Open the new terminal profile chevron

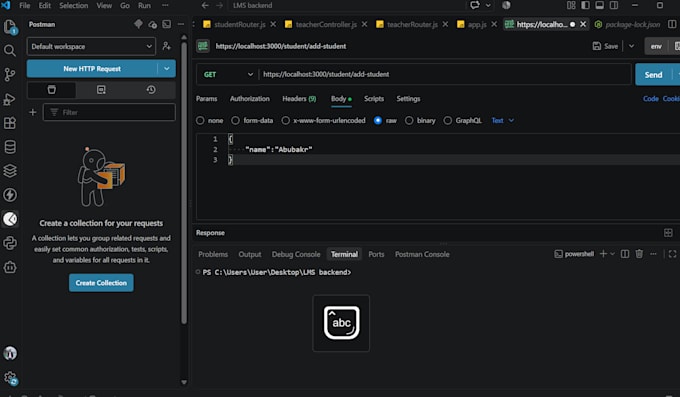612,254
